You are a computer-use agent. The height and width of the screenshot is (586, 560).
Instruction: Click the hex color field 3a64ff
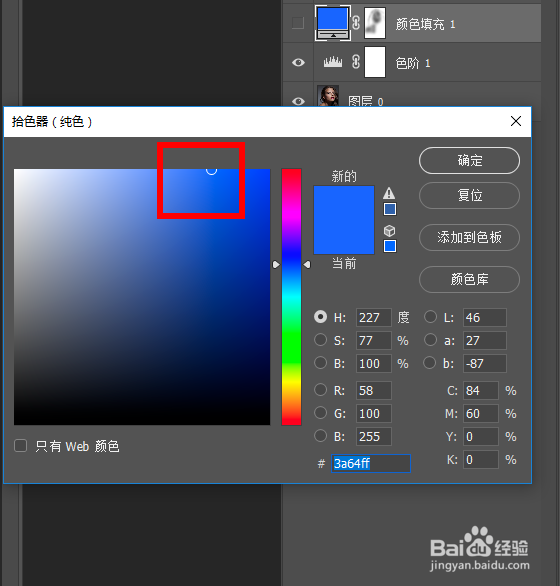371,463
